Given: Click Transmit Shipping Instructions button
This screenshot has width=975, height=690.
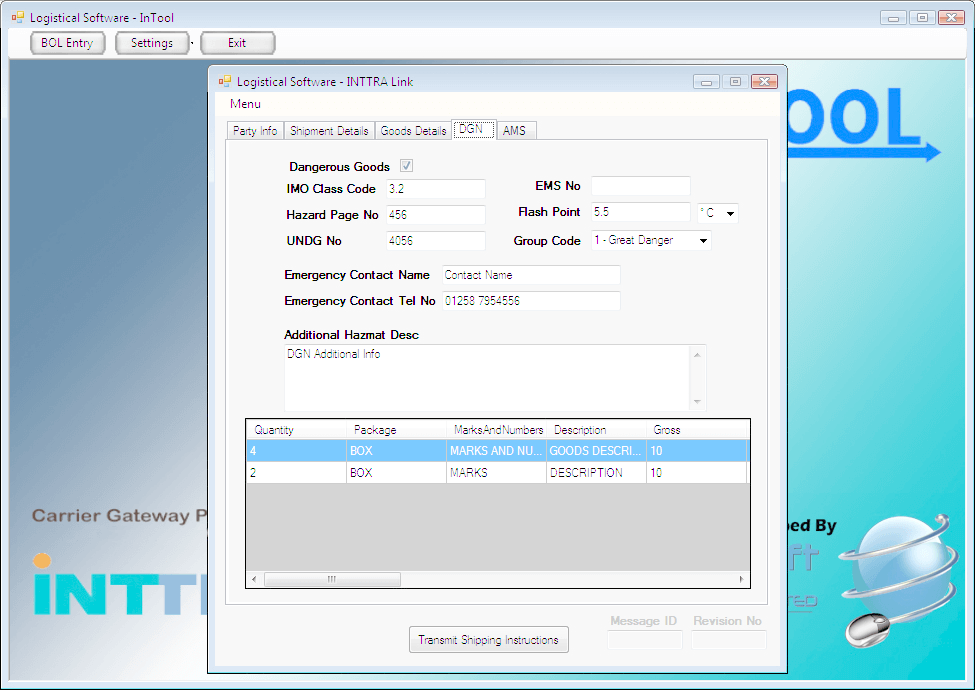Looking at the screenshot, I should coord(489,640).
